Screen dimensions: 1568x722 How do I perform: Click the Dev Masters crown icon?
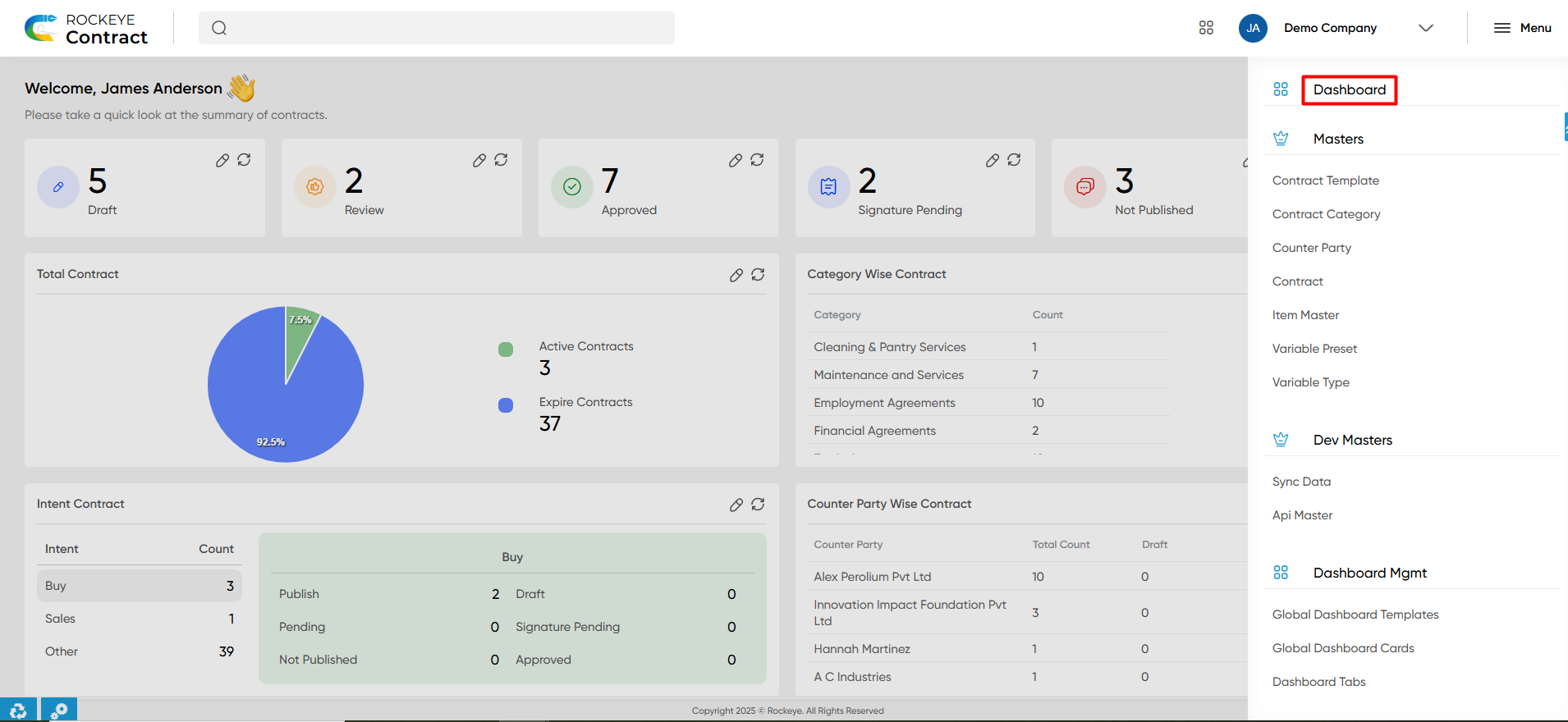(x=1281, y=440)
